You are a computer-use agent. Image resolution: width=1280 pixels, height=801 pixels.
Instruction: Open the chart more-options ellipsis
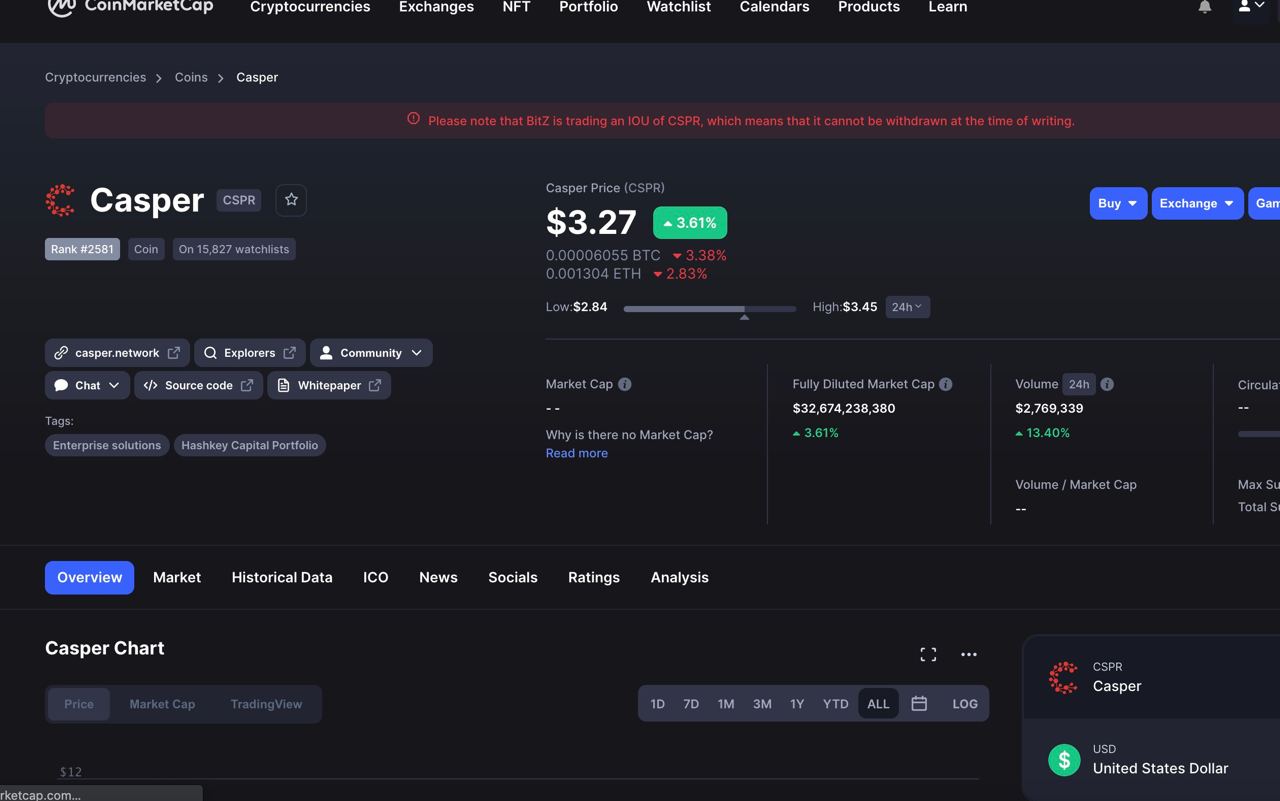click(x=969, y=654)
